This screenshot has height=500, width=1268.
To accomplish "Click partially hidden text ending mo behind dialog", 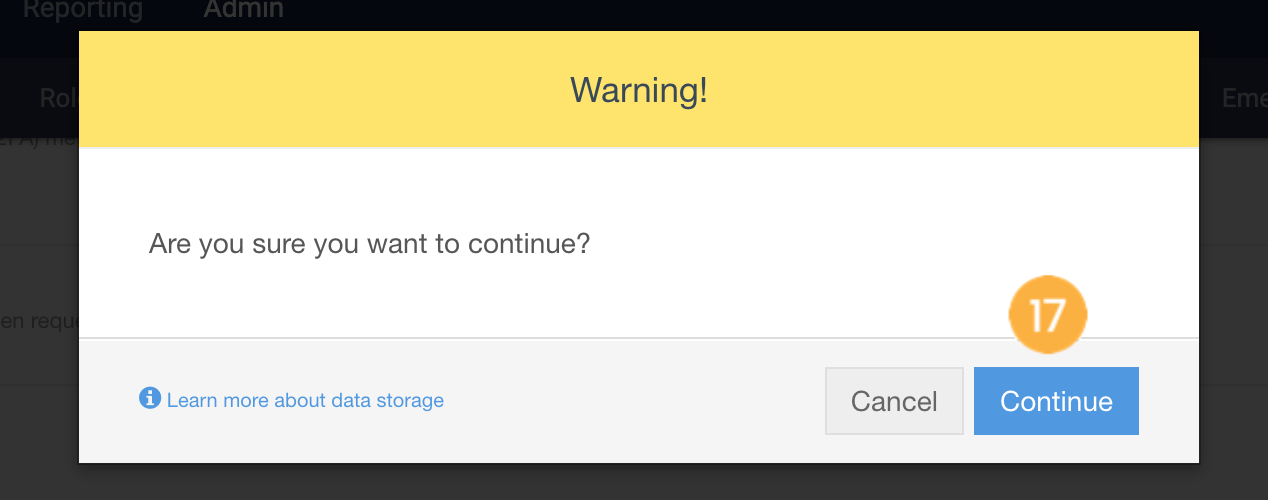I will point(39,138).
